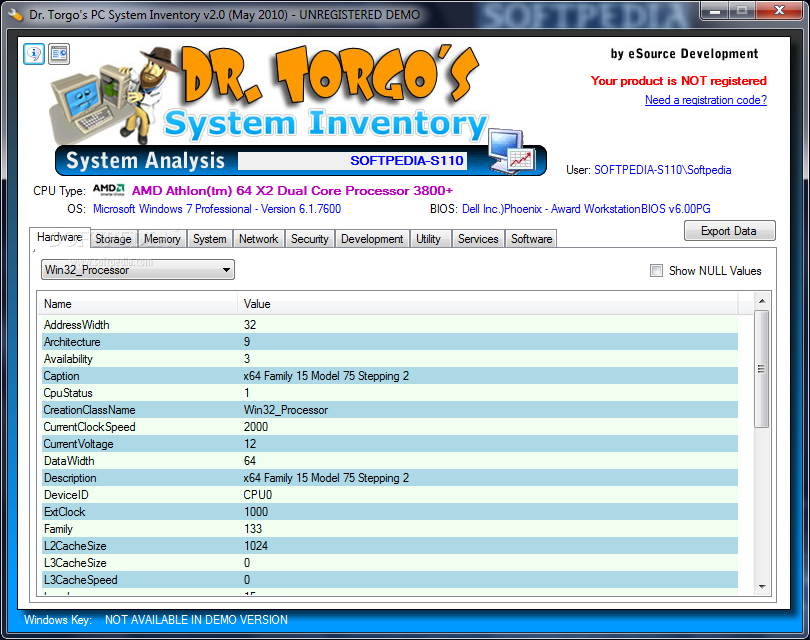This screenshot has height=640, width=810.
Task: Select the Availability row
Action: tap(388, 358)
